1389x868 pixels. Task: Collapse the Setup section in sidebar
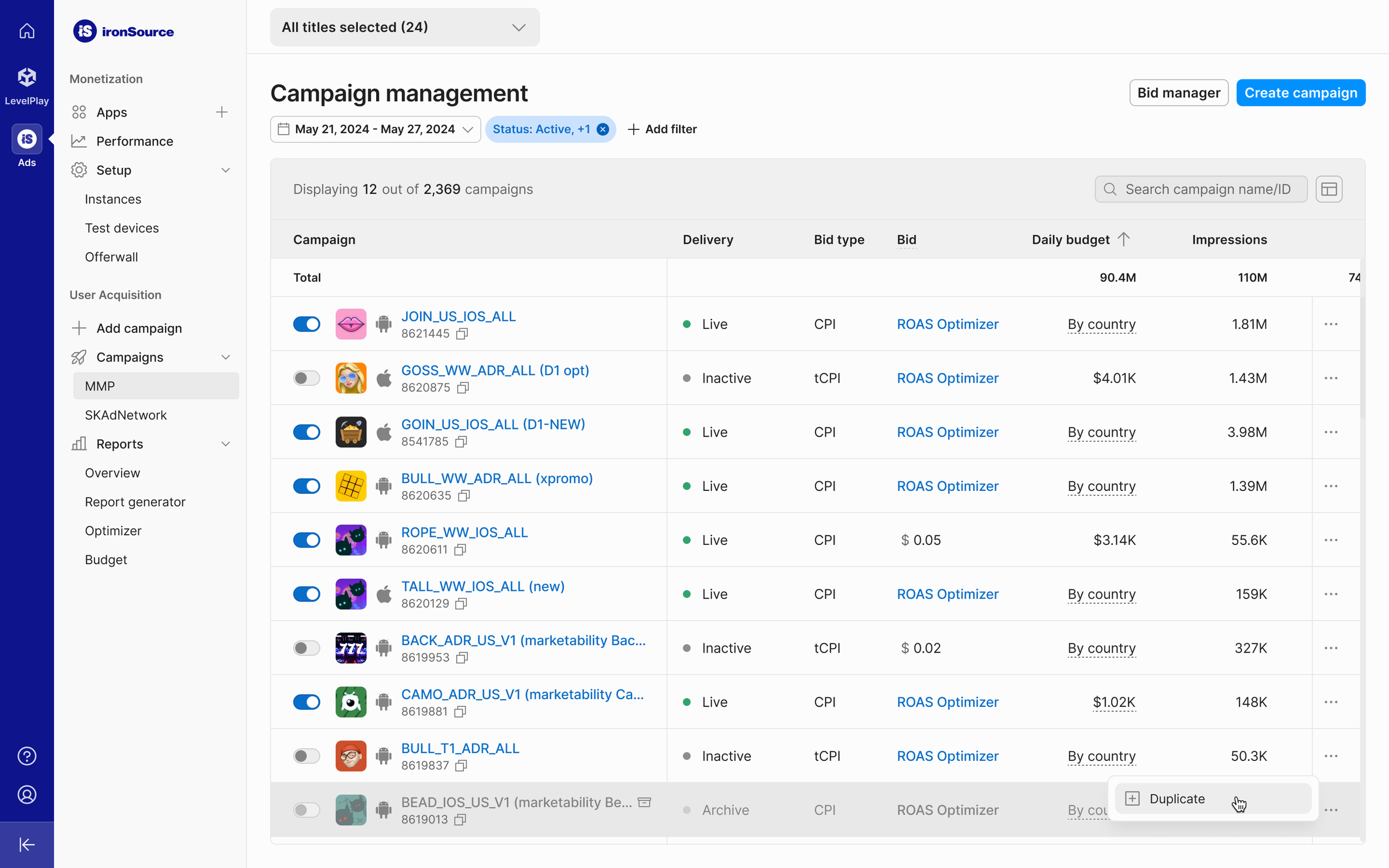tap(226, 170)
